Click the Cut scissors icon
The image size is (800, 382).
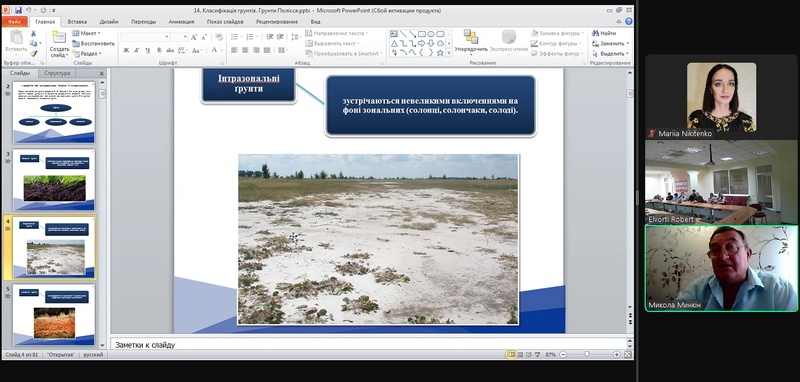[34, 34]
